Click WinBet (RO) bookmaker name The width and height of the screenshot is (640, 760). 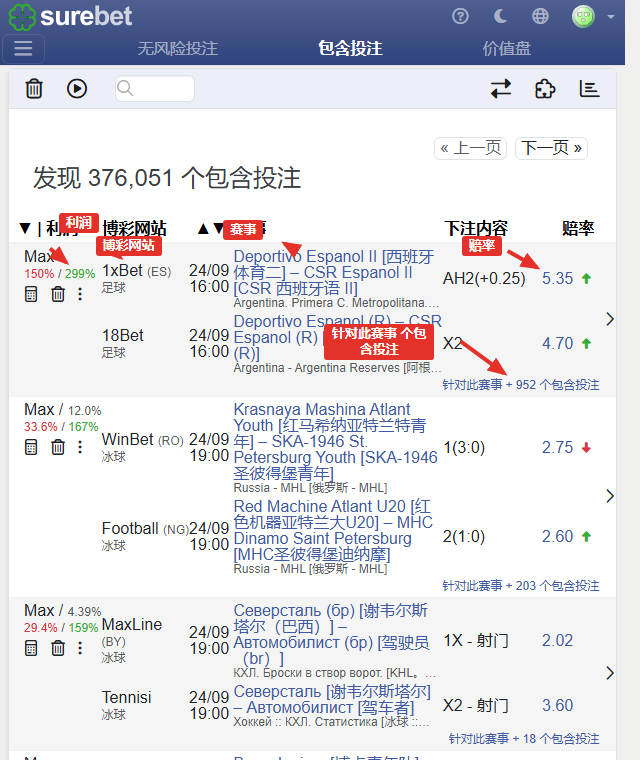coord(143,440)
